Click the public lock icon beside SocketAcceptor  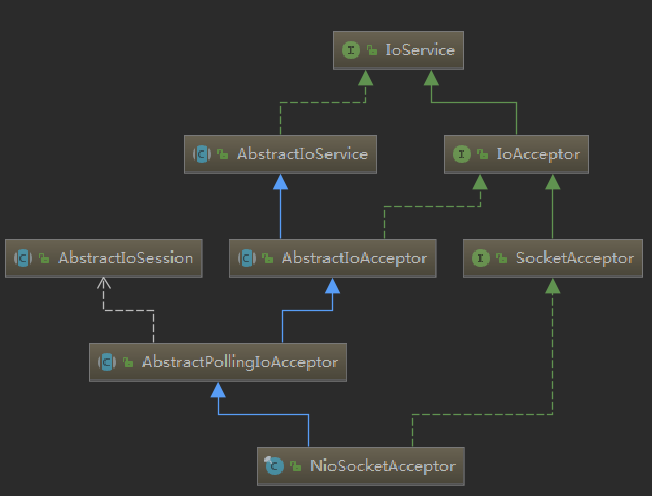[x=502, y=259]
